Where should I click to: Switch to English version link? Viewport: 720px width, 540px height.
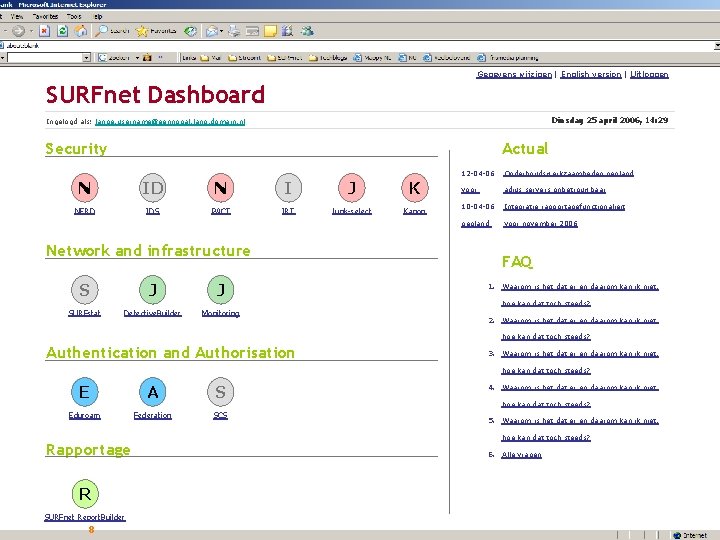tap(591, 74)
